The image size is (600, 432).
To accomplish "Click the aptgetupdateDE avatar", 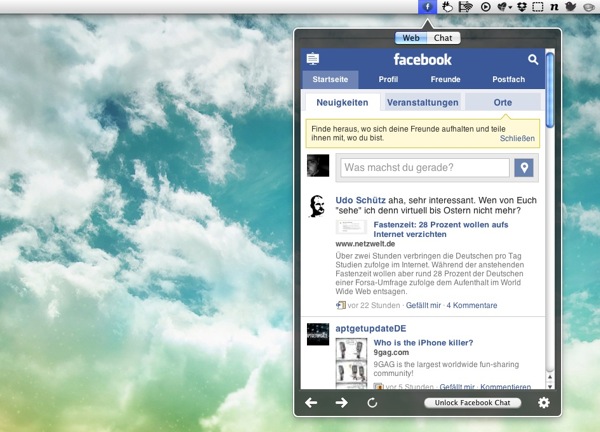I will pyautogui.click(x=318, y=334).
